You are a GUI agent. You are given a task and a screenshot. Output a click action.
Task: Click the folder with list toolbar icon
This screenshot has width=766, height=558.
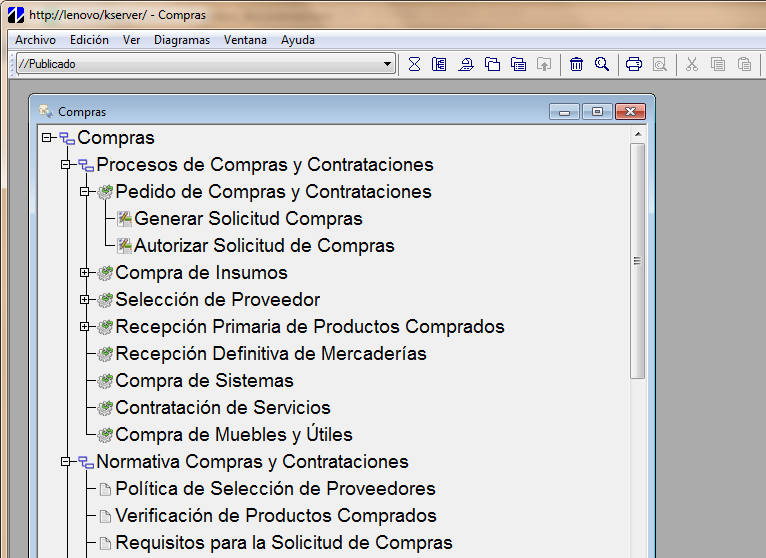point(518,64)
